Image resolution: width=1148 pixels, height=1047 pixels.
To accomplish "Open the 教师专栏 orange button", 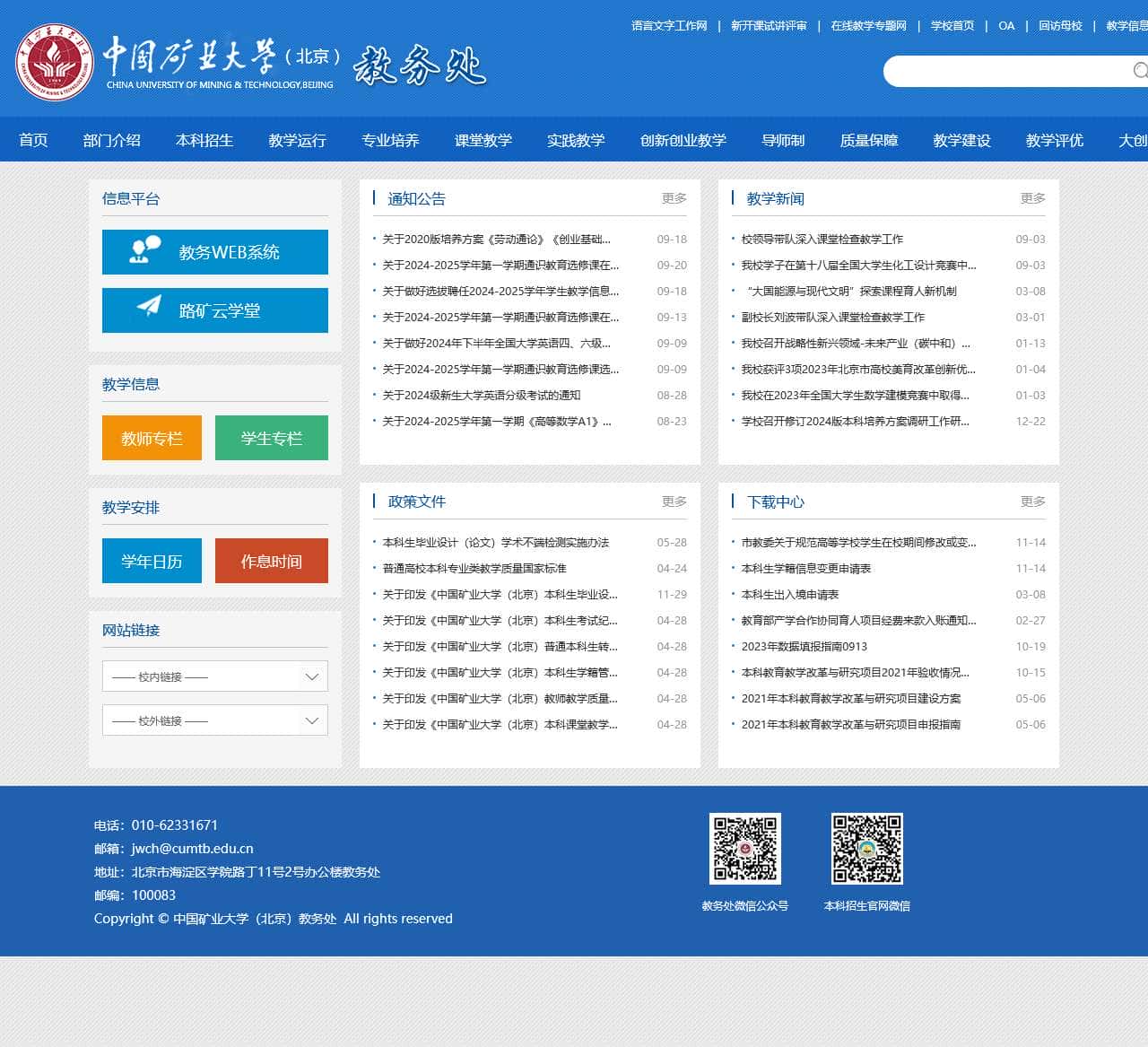I will click(x=152, y=438).
